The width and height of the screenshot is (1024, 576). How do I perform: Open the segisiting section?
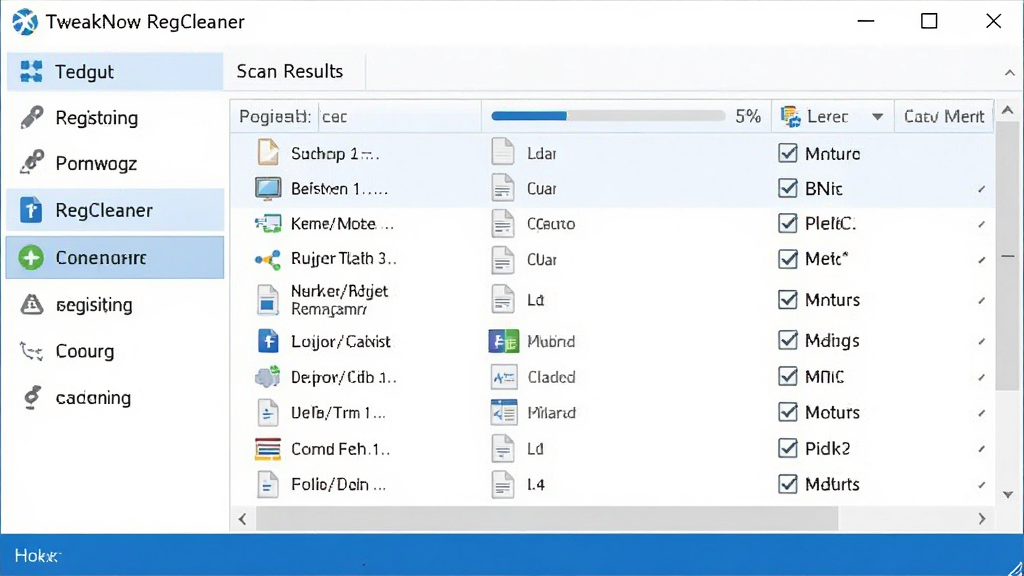tap(115, 304)
